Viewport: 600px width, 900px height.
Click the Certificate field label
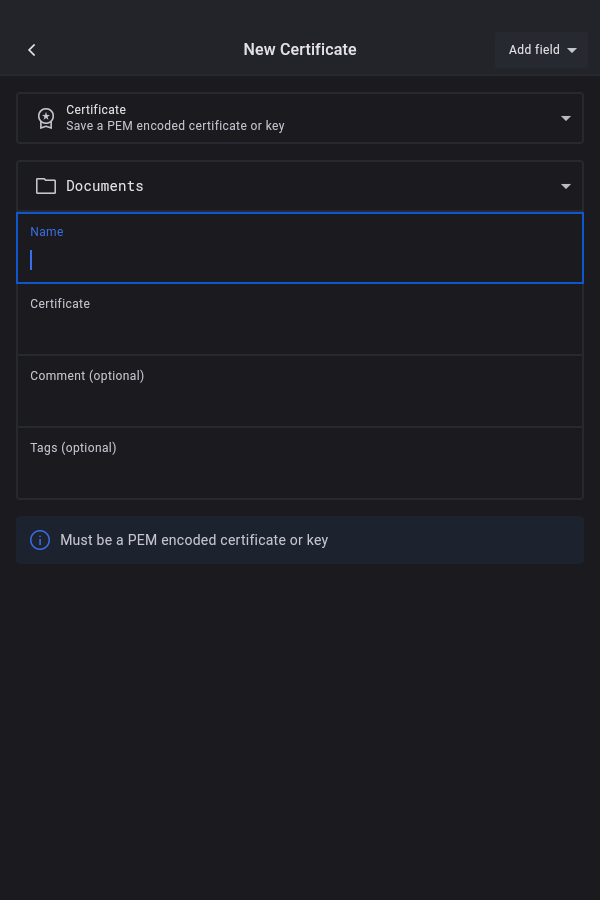(60, 304)
